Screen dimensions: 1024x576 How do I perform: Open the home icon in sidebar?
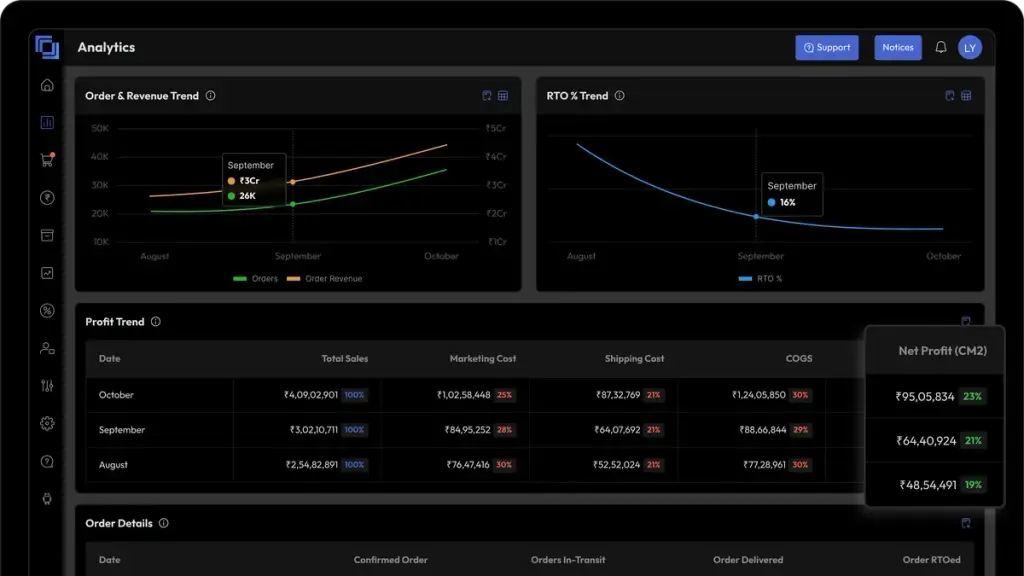47,85
